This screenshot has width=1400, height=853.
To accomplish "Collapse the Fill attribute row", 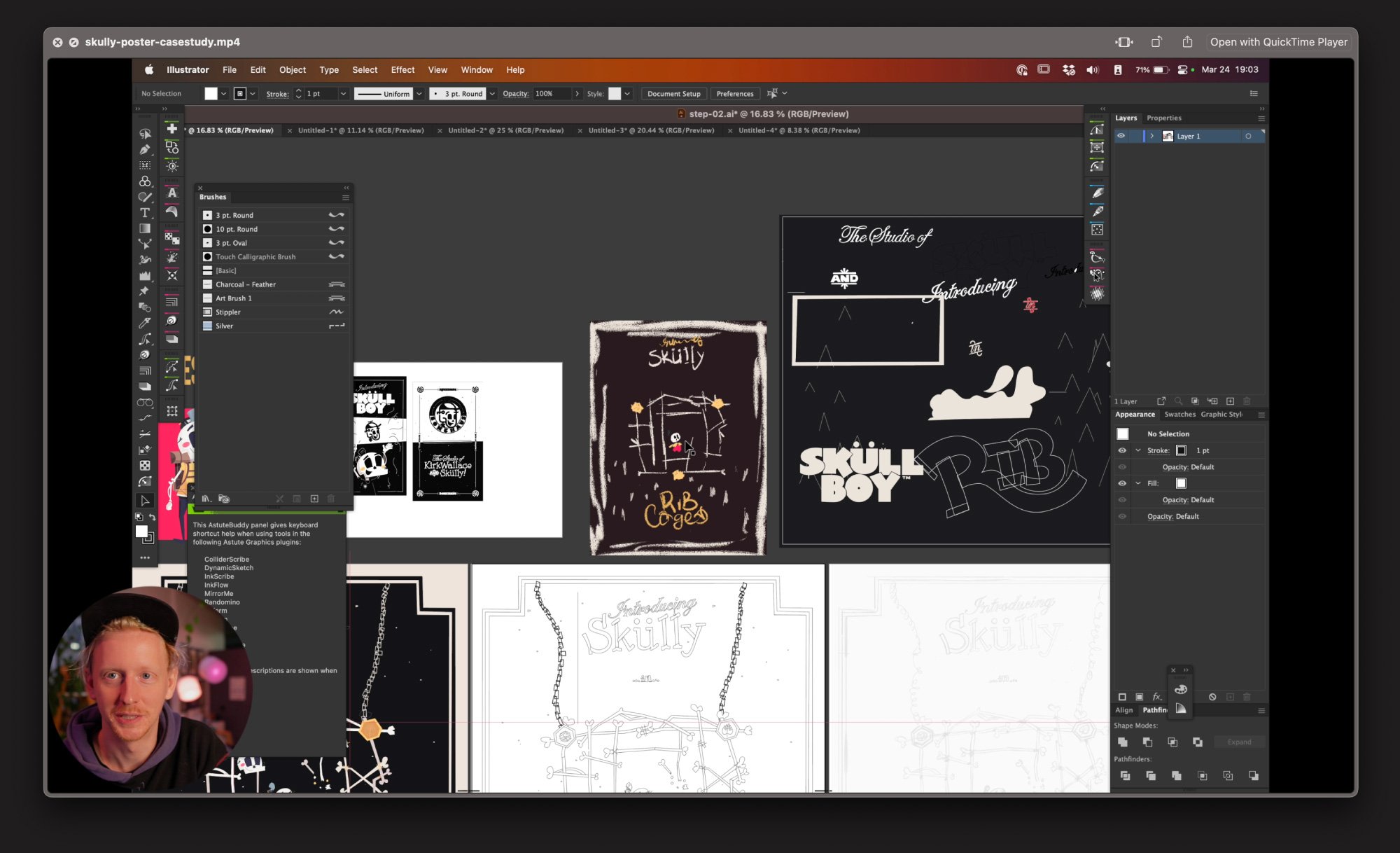I will 1138,483.
